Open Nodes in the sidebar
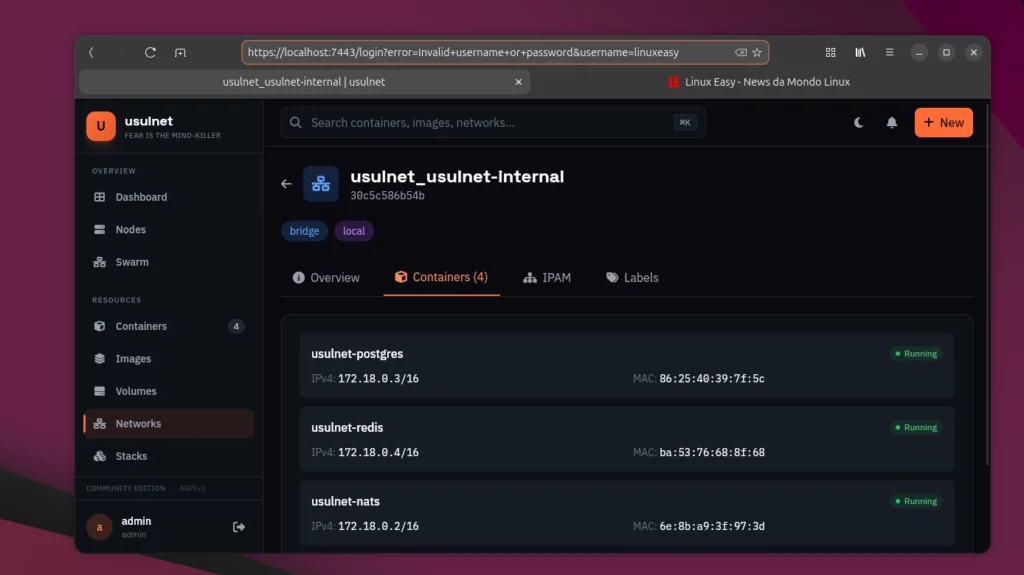The height and width of the screenshot is (575, 1024). pyautogui.click(x=168, y=229)
